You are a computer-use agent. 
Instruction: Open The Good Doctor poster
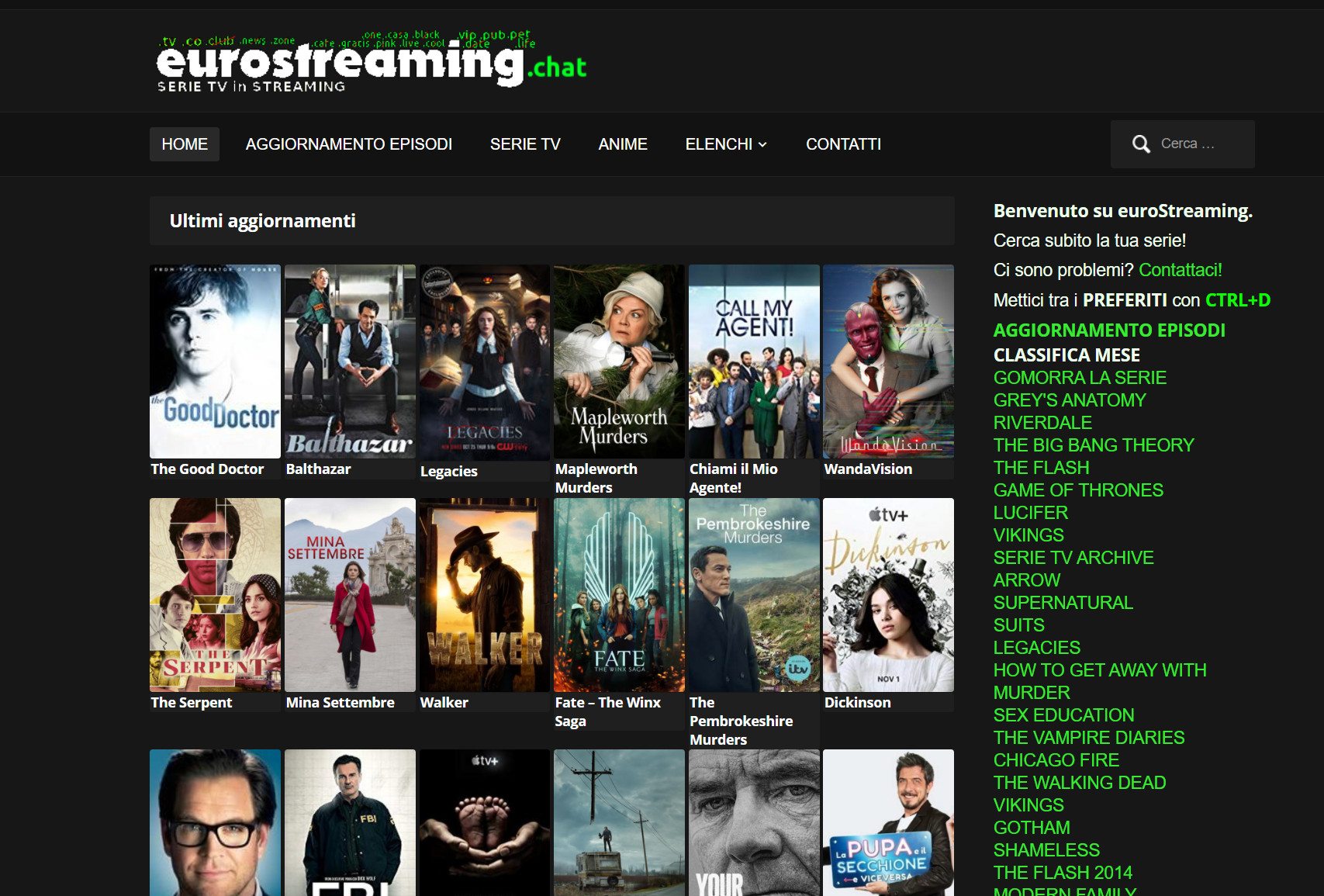pyautogui.click(x=215, y=362)
